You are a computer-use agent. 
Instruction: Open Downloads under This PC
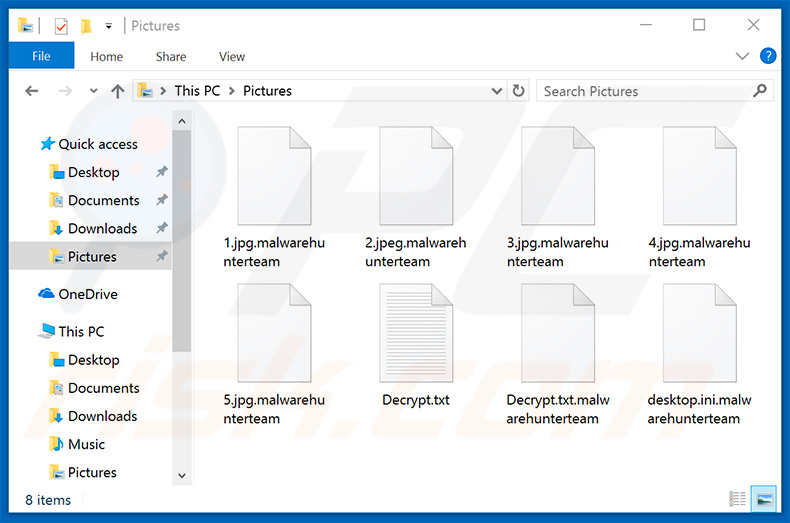(93, 416)
